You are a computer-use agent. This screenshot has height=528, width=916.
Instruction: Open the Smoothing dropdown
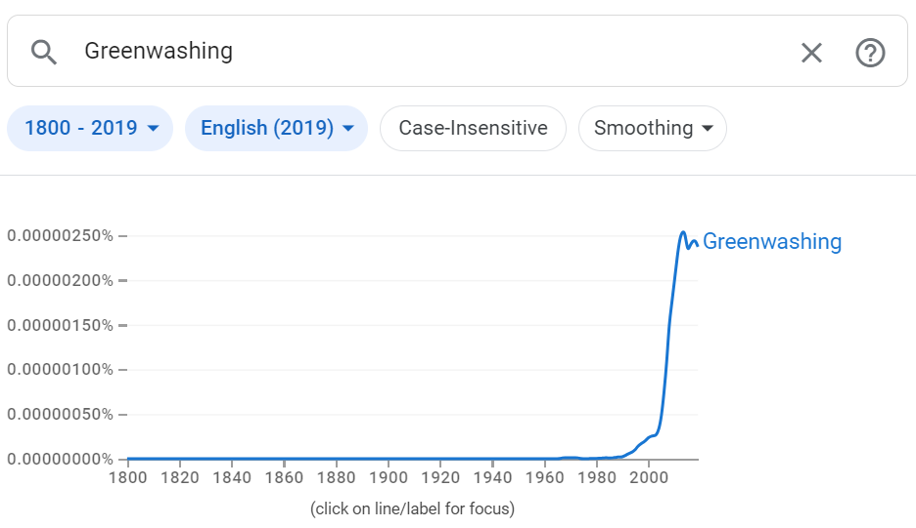coord(653,128)
